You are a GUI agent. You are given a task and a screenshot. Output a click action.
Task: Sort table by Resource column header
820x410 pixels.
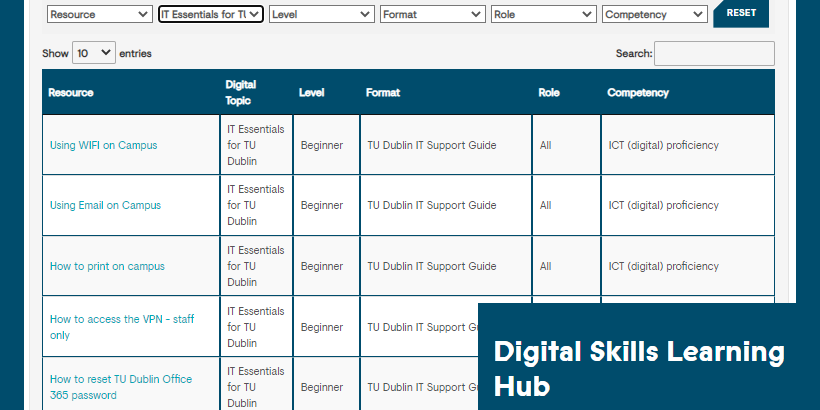pos(131,93)
